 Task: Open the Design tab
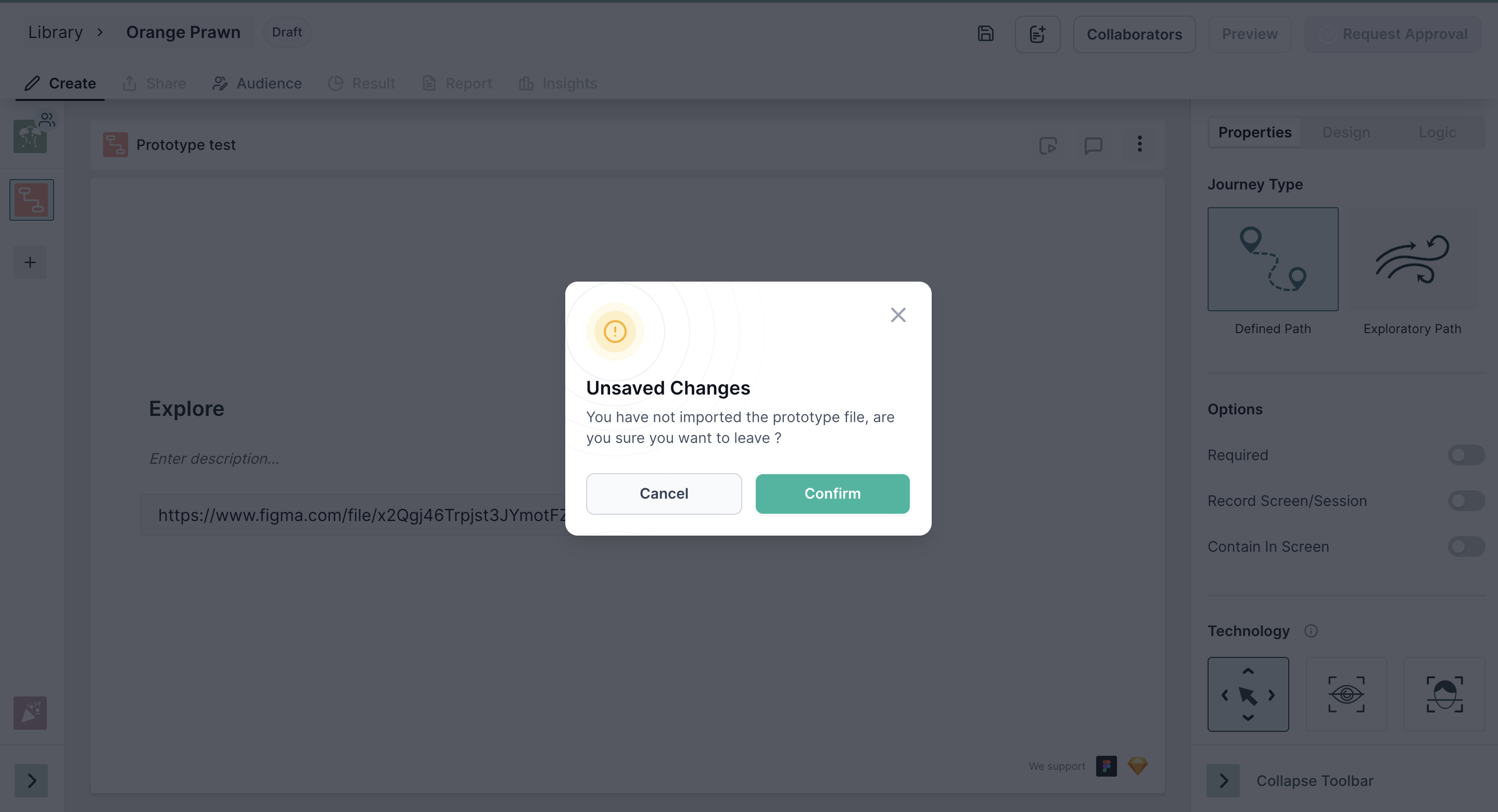pos(1345,133)
